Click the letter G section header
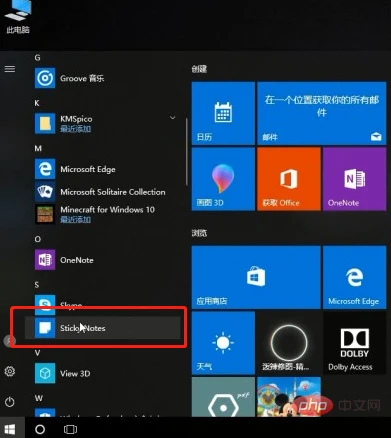Image resolution: width=391 pixels, height=438 pixels. [x=37, y=58]
